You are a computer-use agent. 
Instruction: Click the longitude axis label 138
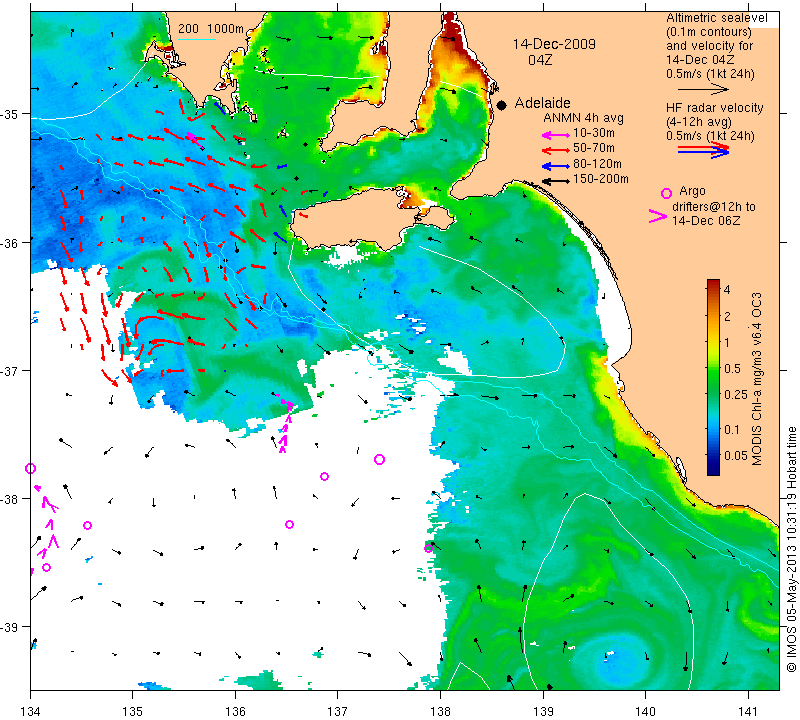point(440,710)
